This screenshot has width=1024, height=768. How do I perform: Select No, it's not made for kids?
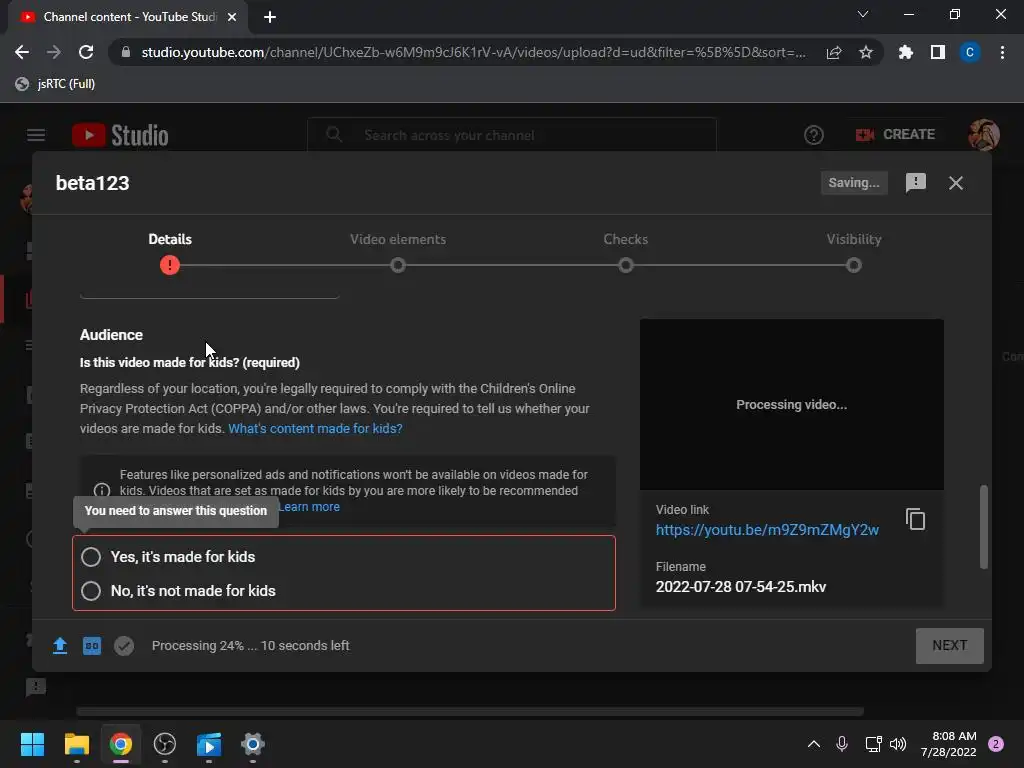click(178, 591)
